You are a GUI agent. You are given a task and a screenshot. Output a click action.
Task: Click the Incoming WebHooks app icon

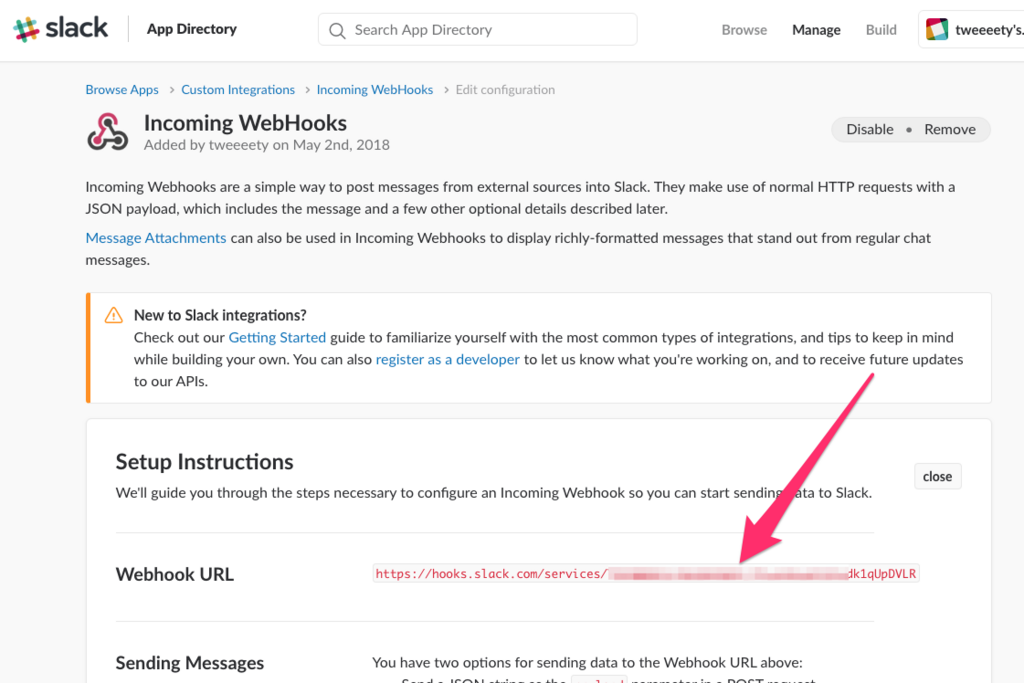tap(107, 132)
